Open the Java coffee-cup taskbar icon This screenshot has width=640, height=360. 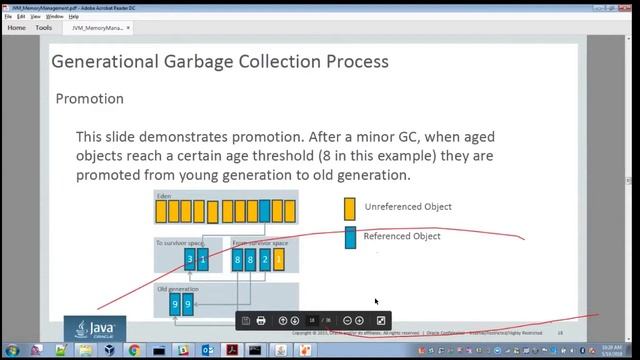click(280, 350)
